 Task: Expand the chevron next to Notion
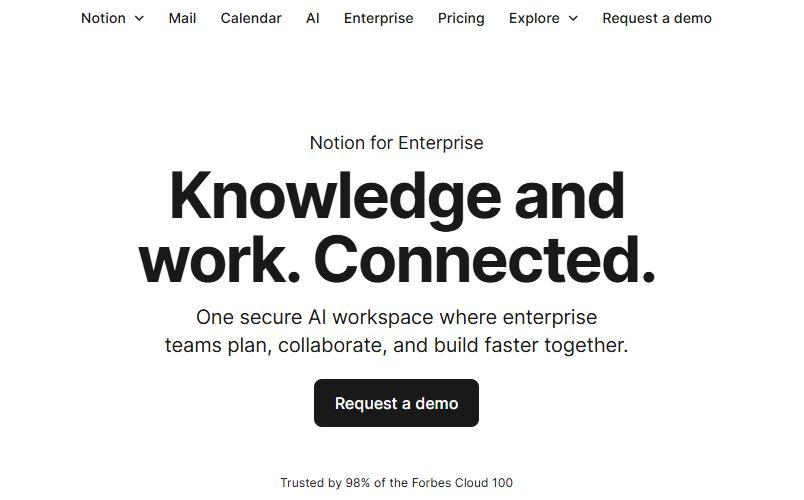tap(139, 18)
